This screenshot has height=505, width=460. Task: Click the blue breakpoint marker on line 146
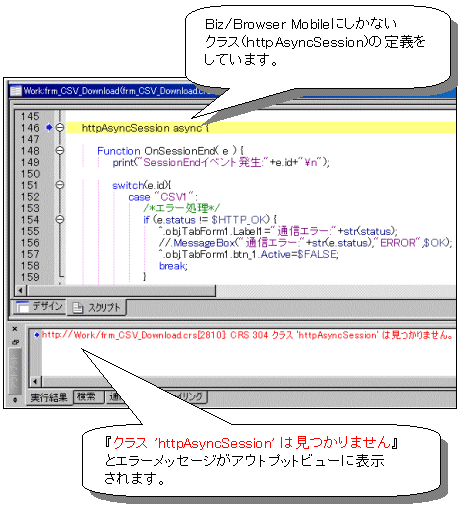click(x=49, y=127)
